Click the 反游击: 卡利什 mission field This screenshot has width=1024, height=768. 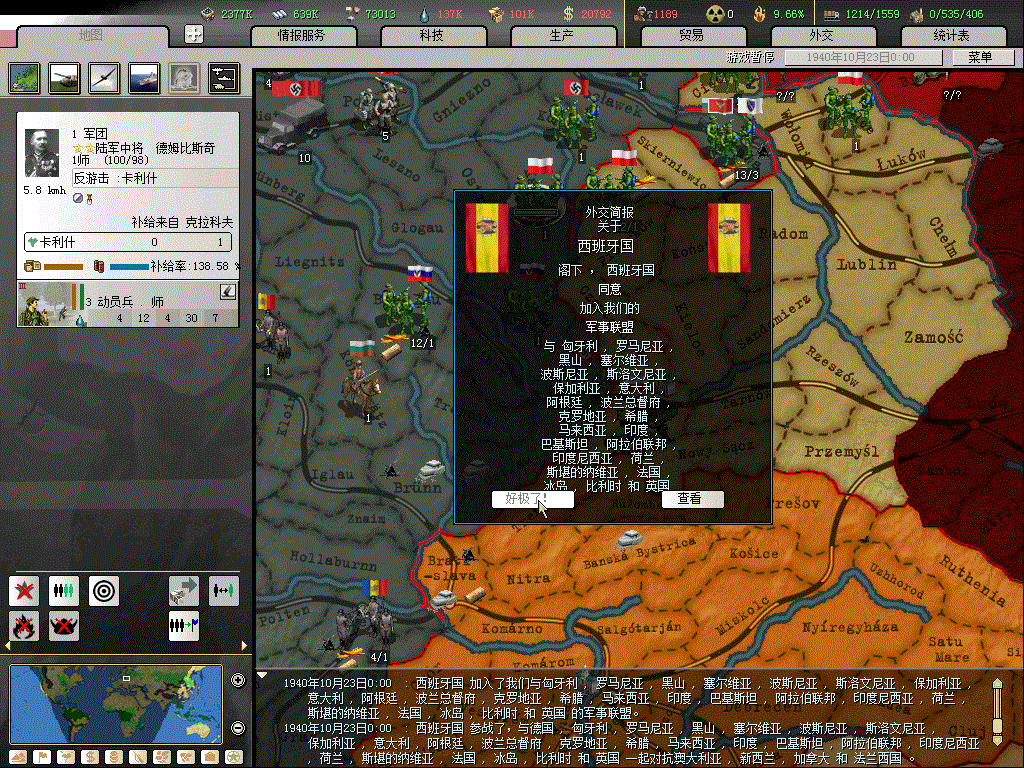click(155, 178)
